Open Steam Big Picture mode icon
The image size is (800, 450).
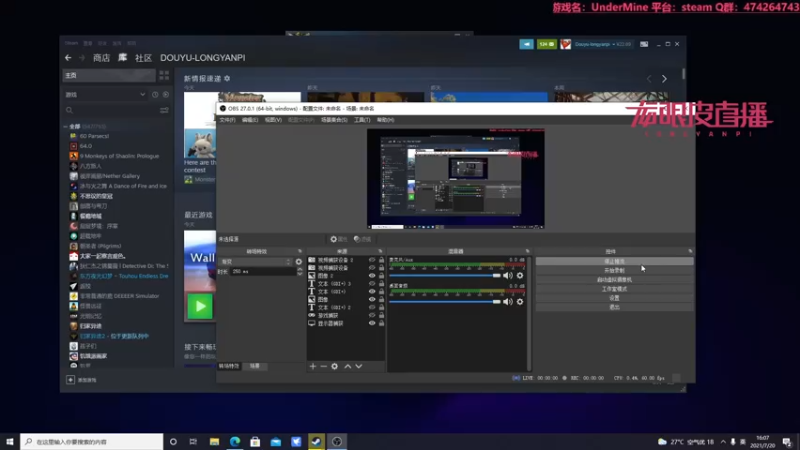tap(644, 44)
